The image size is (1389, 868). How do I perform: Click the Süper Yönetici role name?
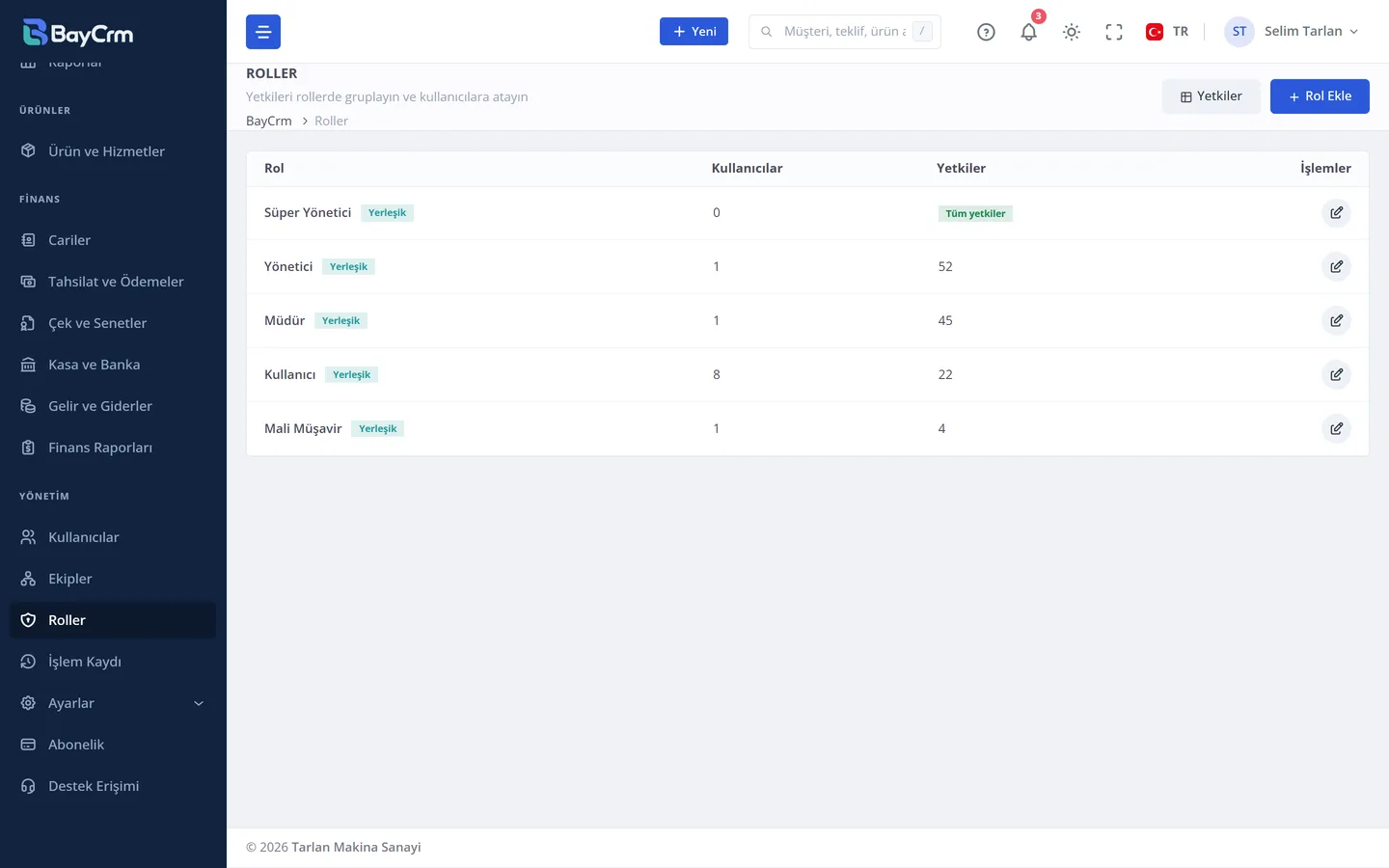tap(308, 213)
